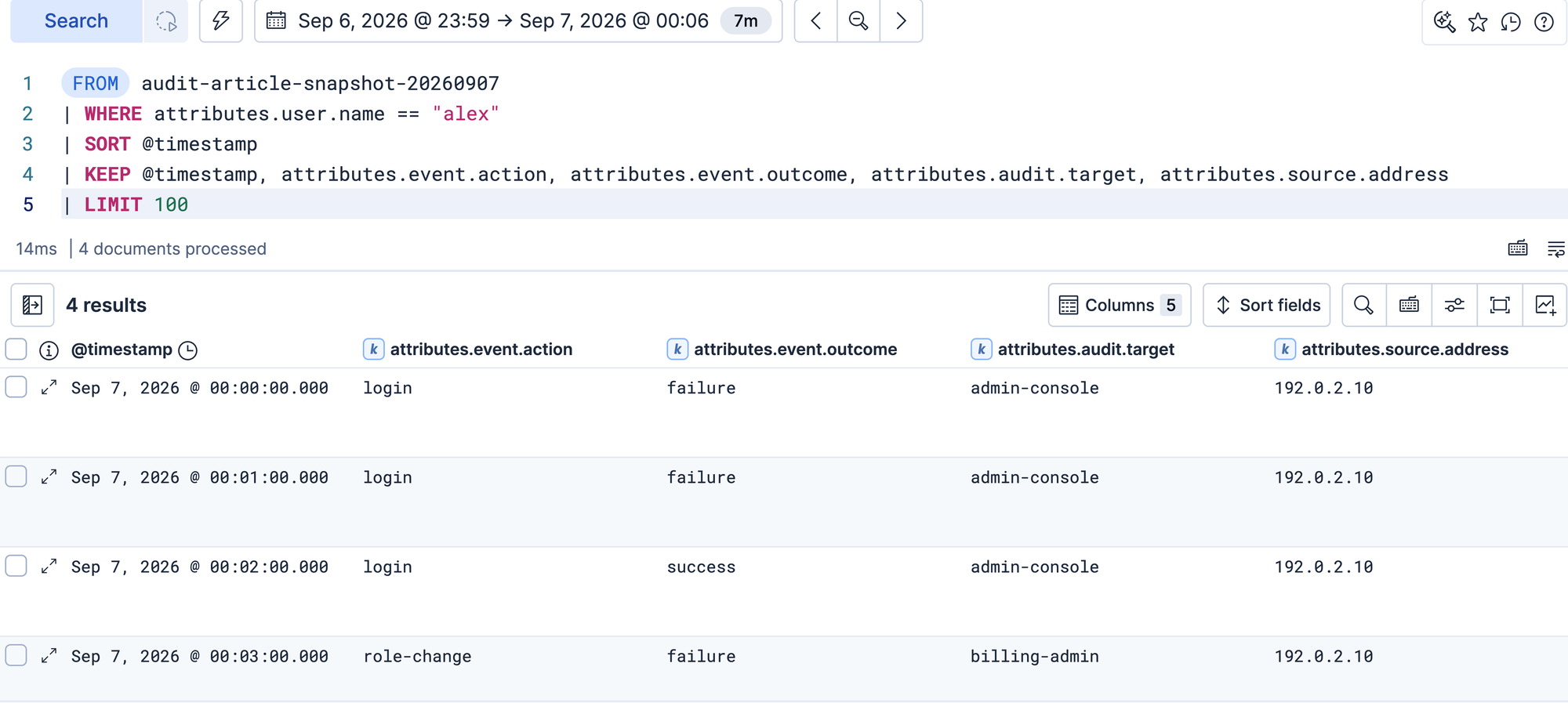Screen dimensions: 1568x703
Task: Check the role-change row checkbox
Action: pos(16,655)
